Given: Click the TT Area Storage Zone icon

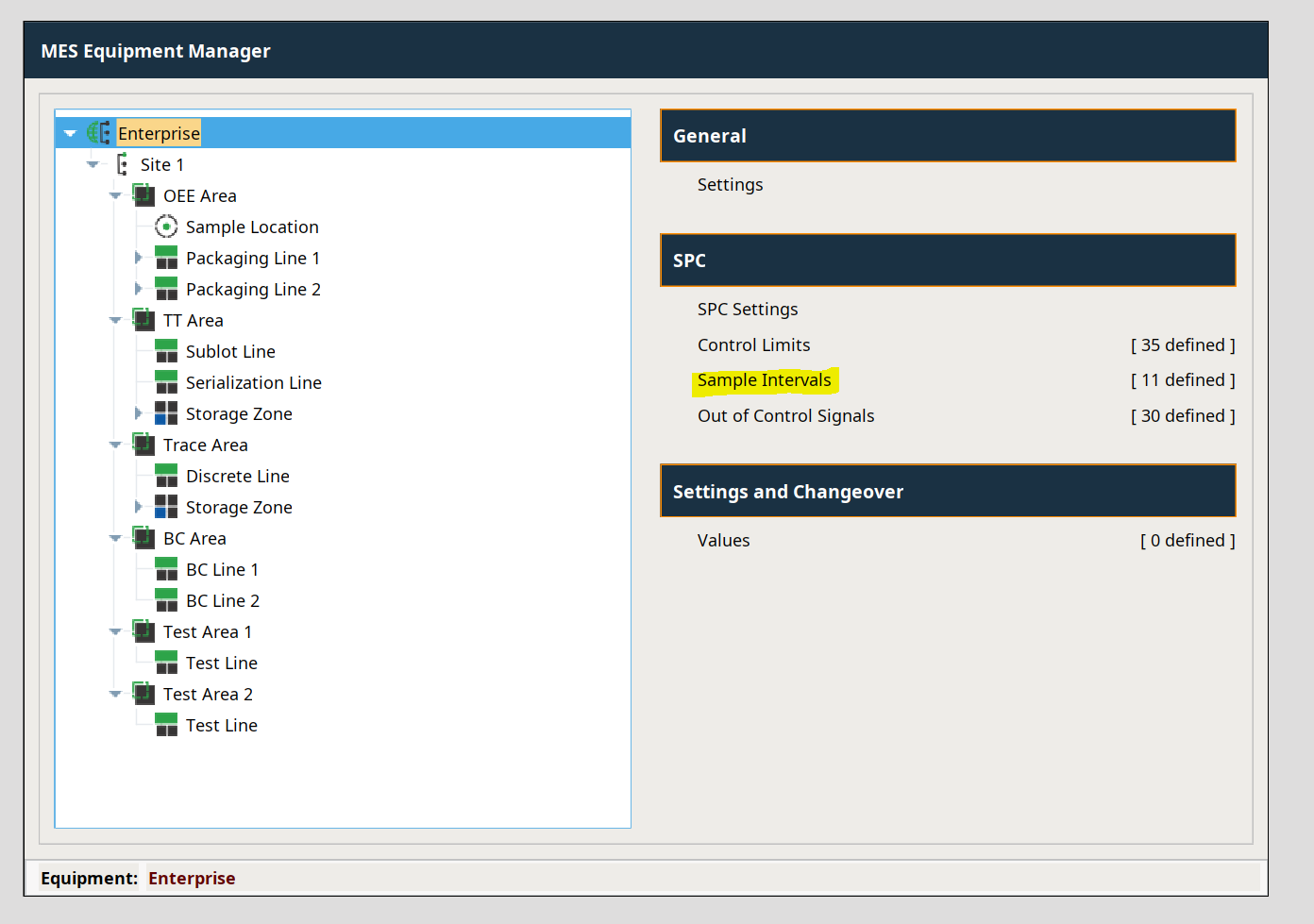Looking at the screenshot, I should [166, 413].
